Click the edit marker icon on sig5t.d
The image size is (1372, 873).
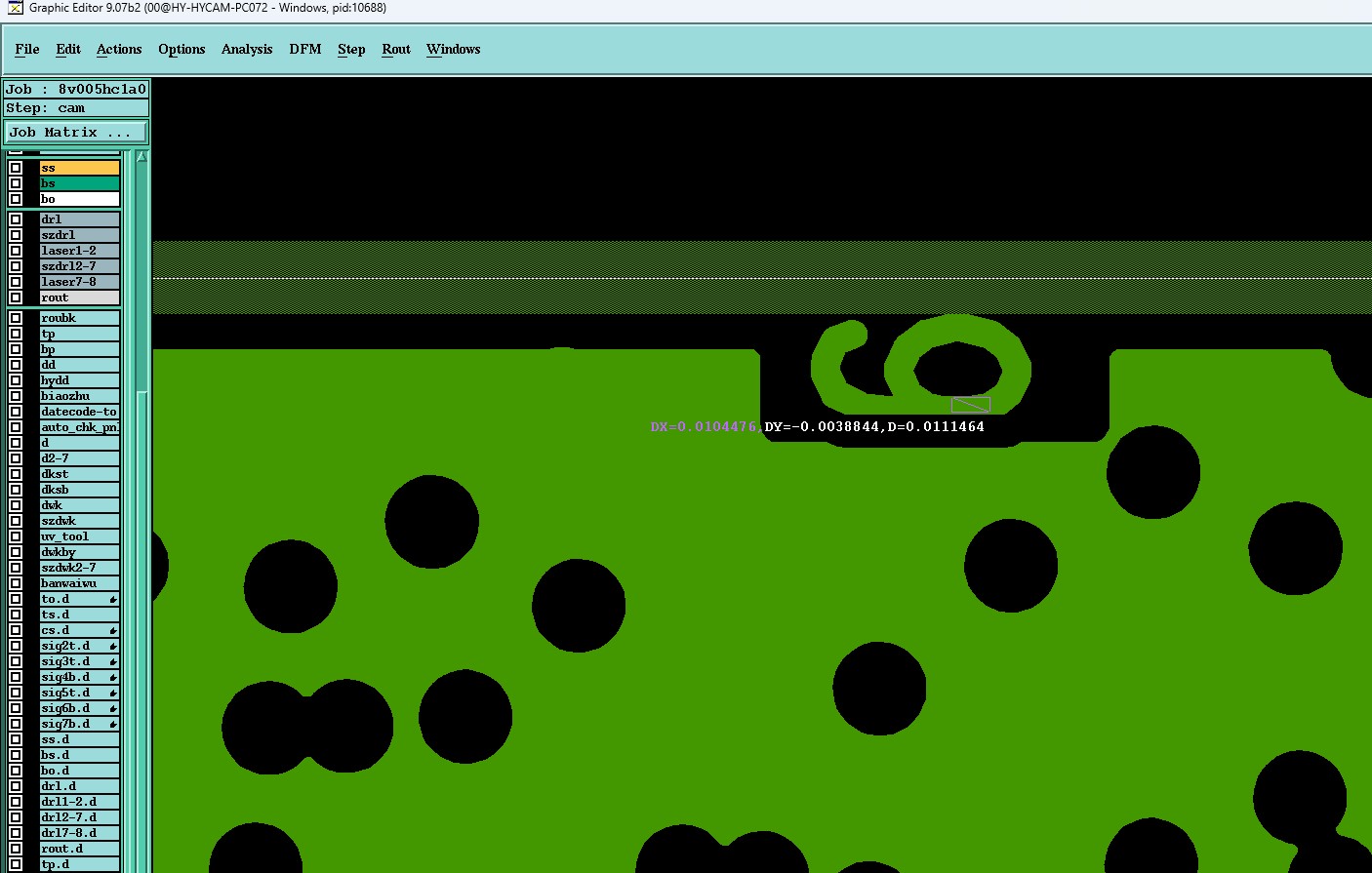tap(113, 693)
